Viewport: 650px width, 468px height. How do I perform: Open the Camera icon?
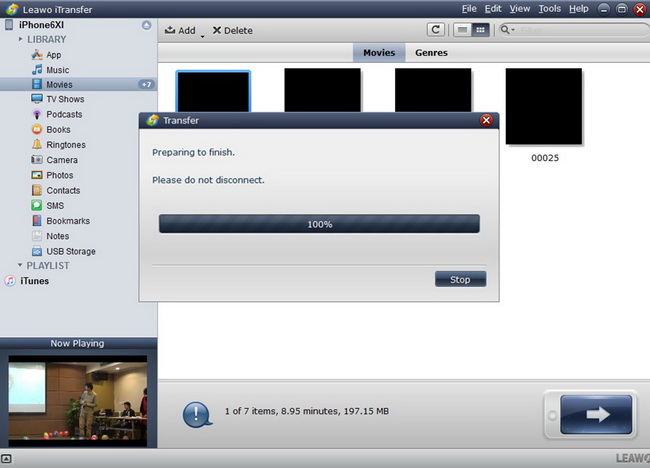point(37,160)
